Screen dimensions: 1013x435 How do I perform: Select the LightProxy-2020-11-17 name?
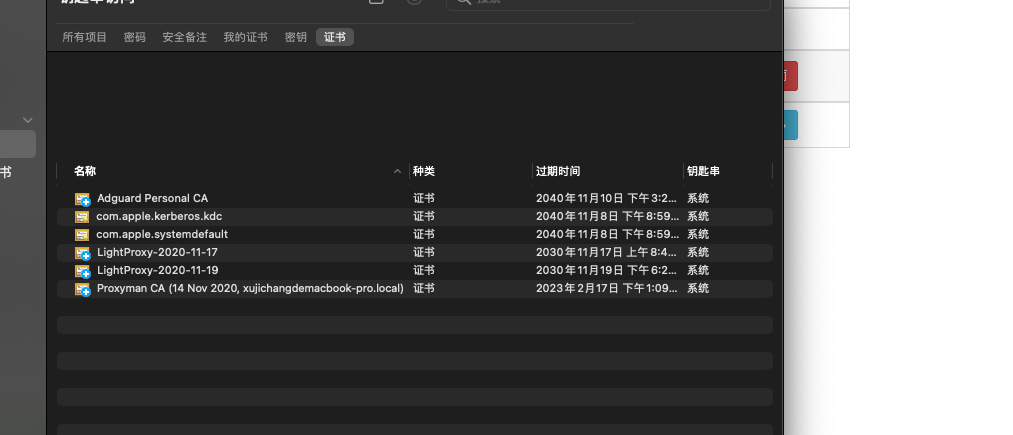[158, 253]
